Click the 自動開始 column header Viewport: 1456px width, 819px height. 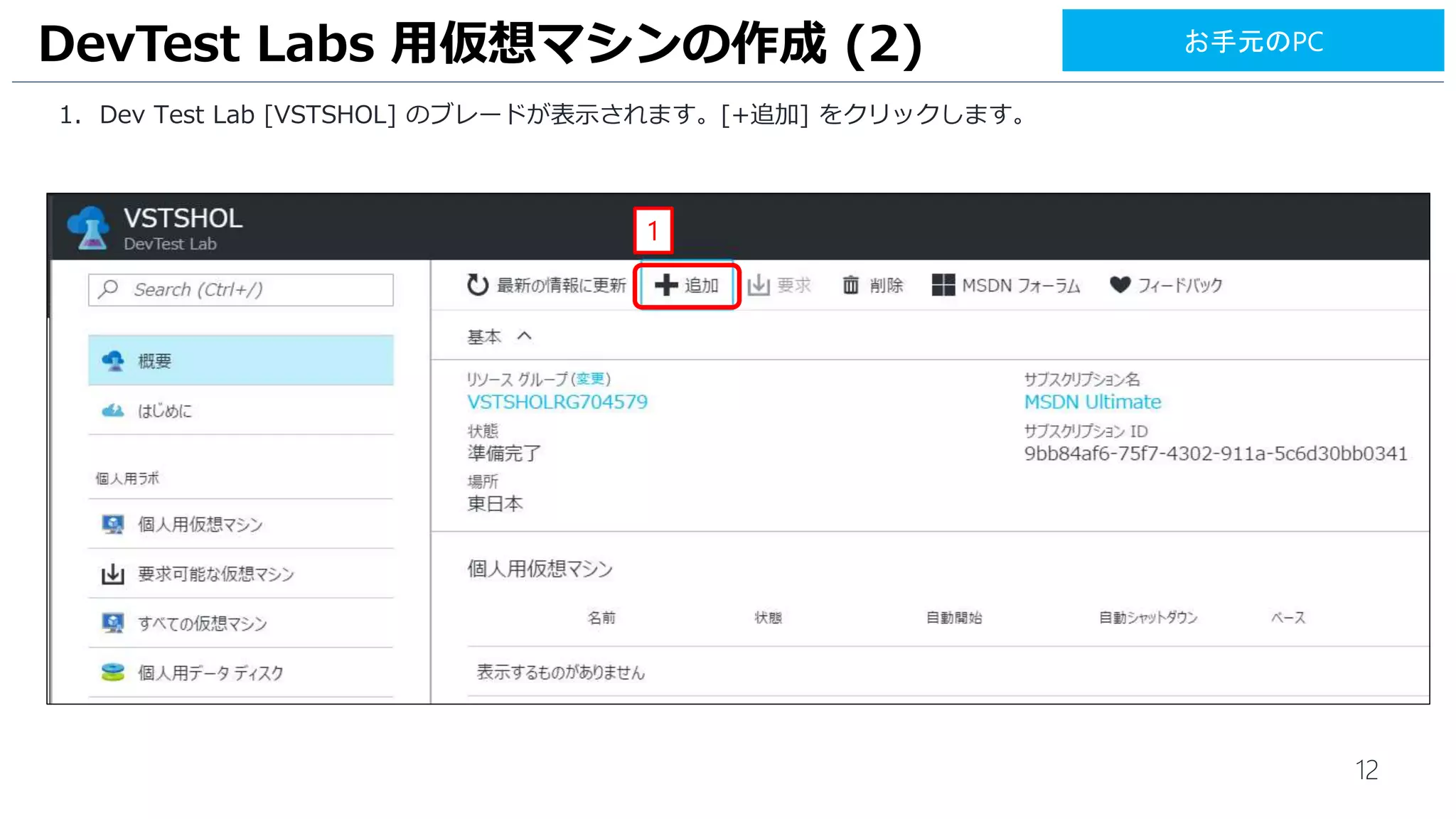pyautogui.click(x=954, y=618)
